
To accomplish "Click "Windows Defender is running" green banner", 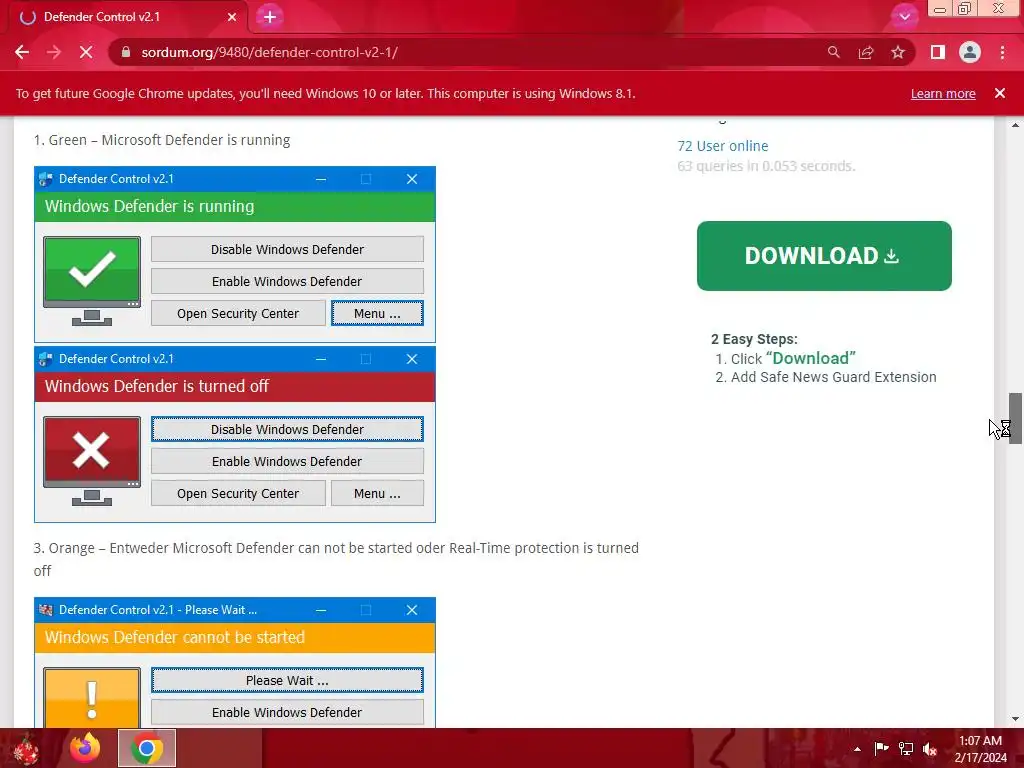I will [x=235, y=206].
